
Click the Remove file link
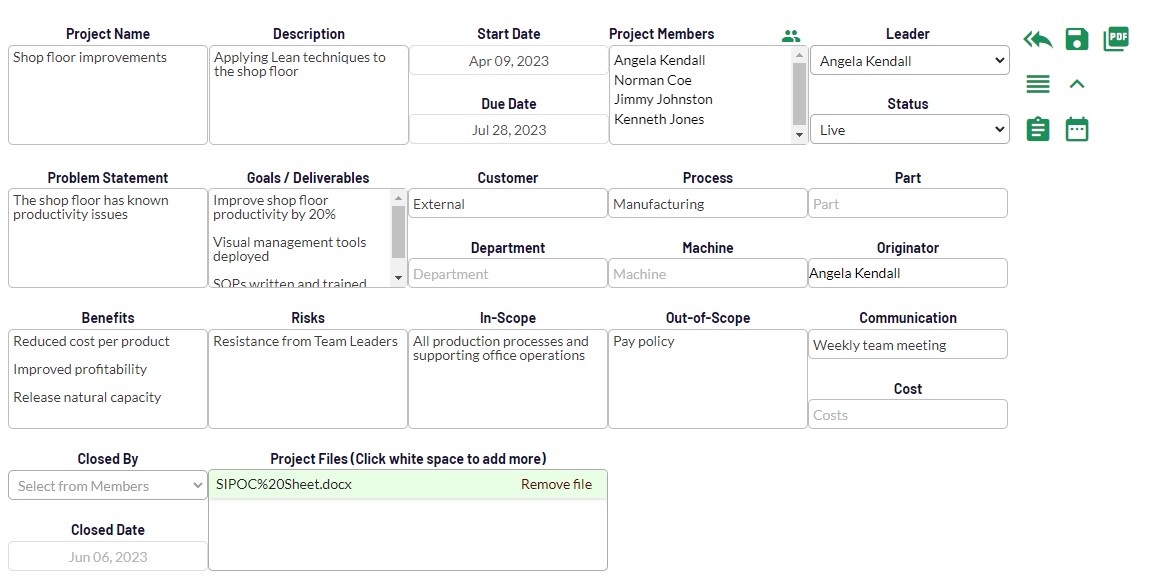556,485
